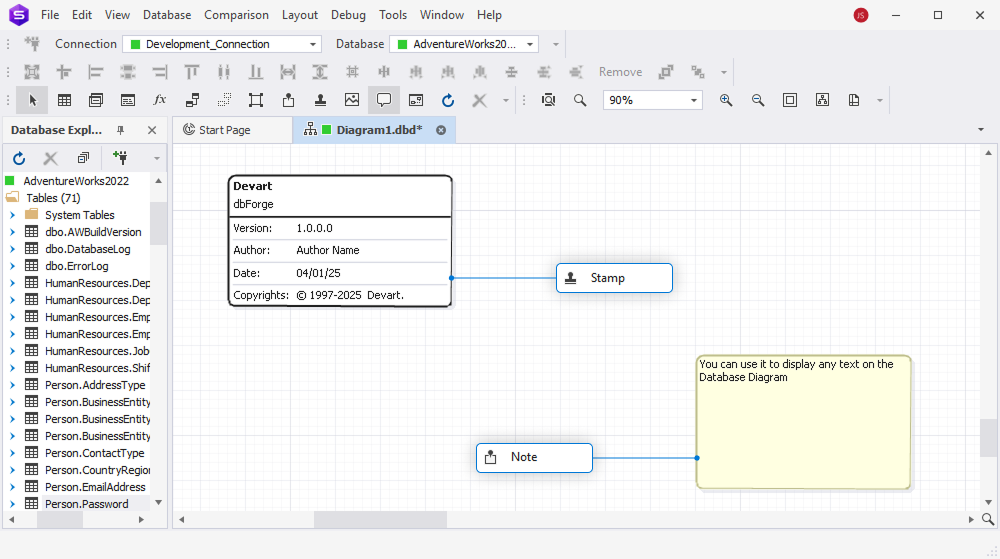This screenshot has height=559, width=1000.
Task: Click the diagram card icon next to refresh
Action: pyautogui.click(x=416, y=100)
